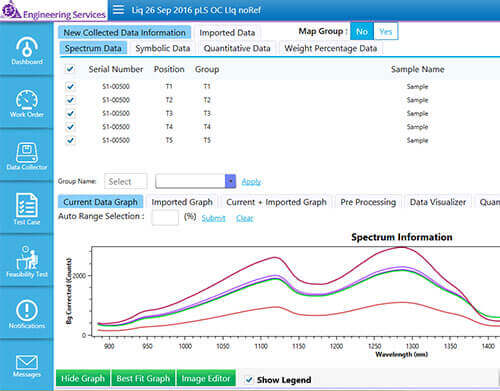Switch to the Imported Graph tab

pyautogui.click(x=182, y=202)
